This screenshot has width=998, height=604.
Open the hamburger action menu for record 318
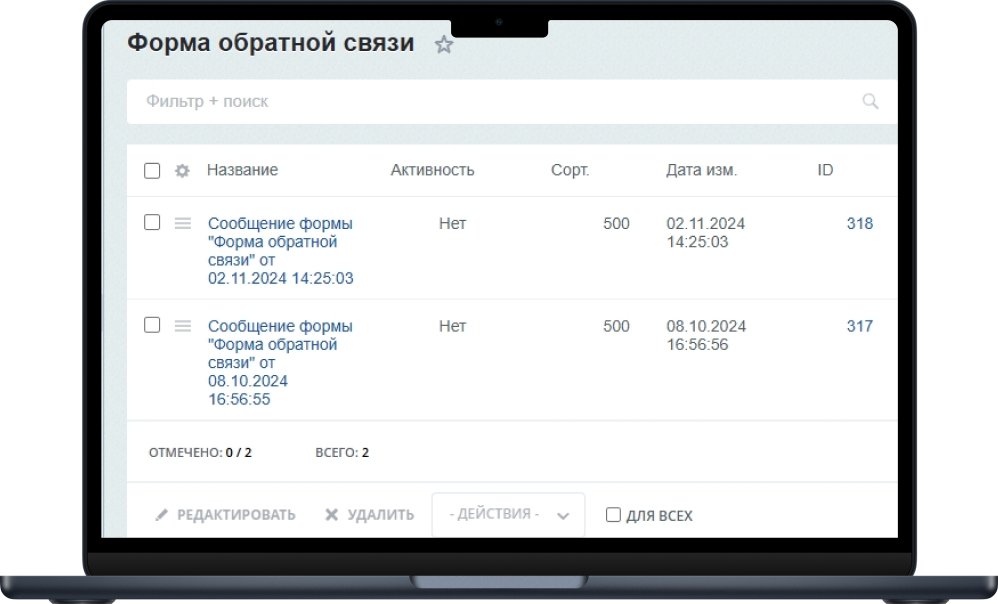click(184, 224)
